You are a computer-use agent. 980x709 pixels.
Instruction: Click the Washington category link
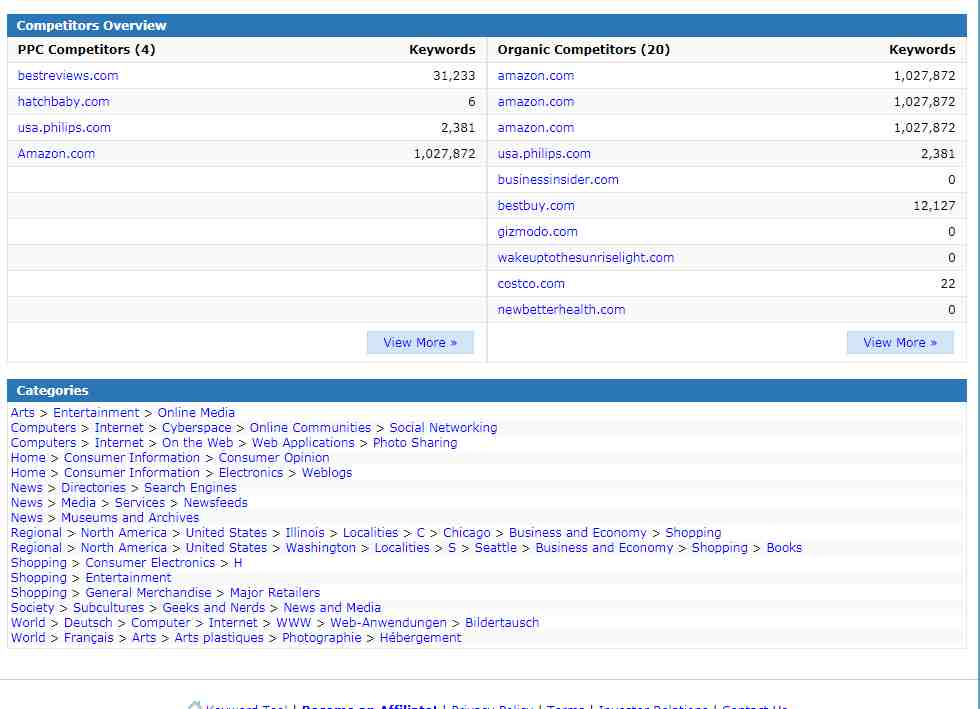click(321, 548)
